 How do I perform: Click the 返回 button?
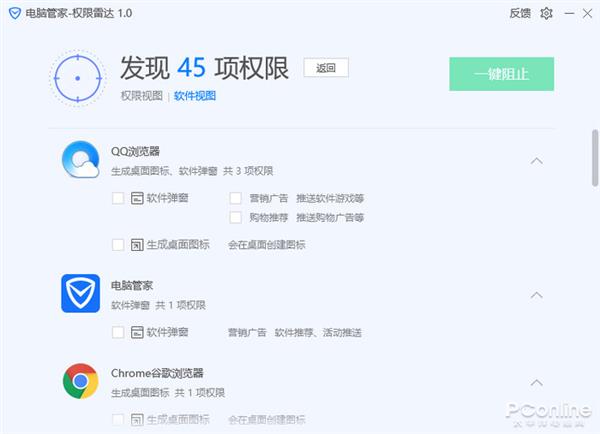[326, 68]
